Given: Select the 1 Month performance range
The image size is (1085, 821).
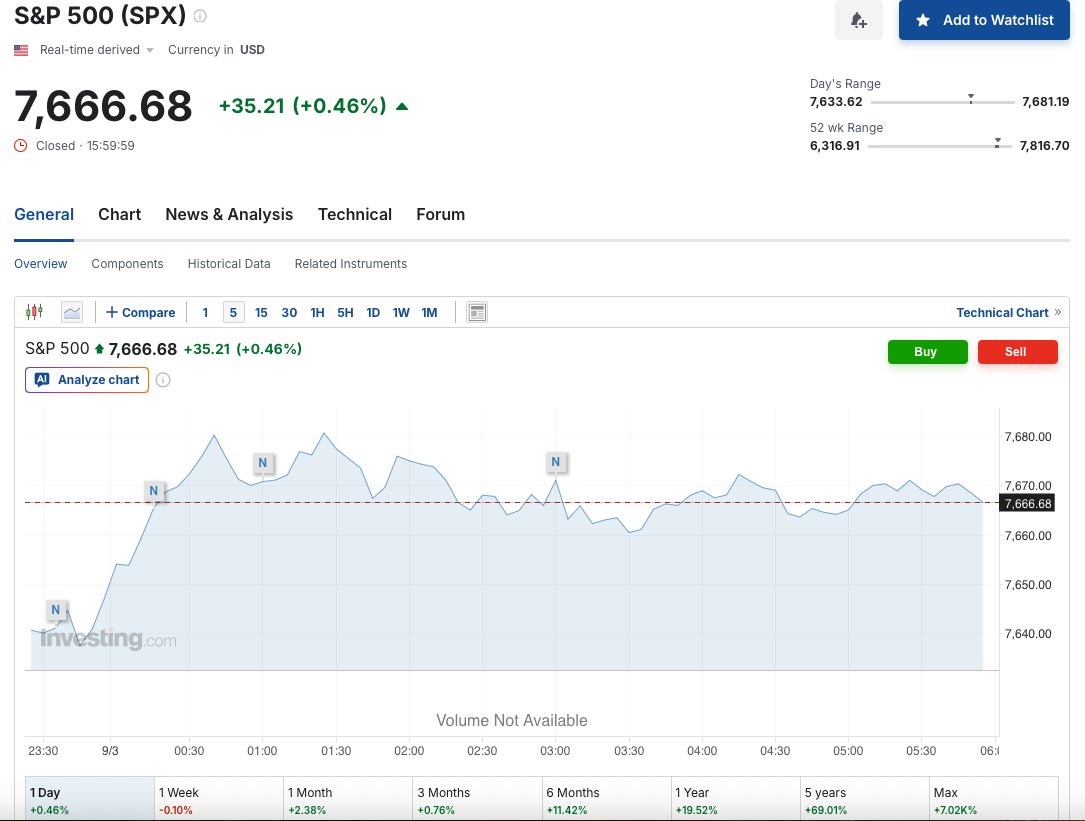Looking at the screenshot, I should [348, 800].
